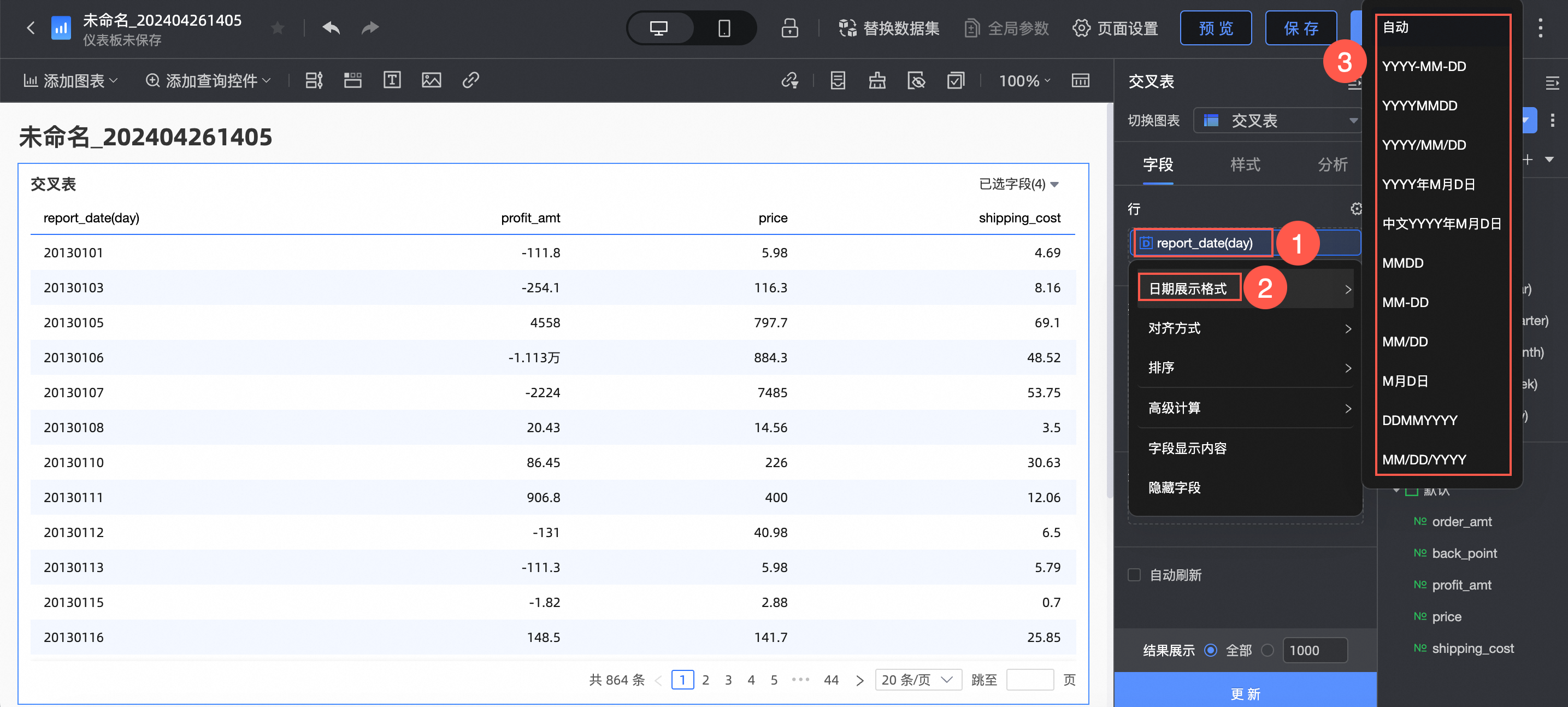Click the lock icon in top bar
Viewport: 1568px width, 707px height.
(x=789, y=28)
